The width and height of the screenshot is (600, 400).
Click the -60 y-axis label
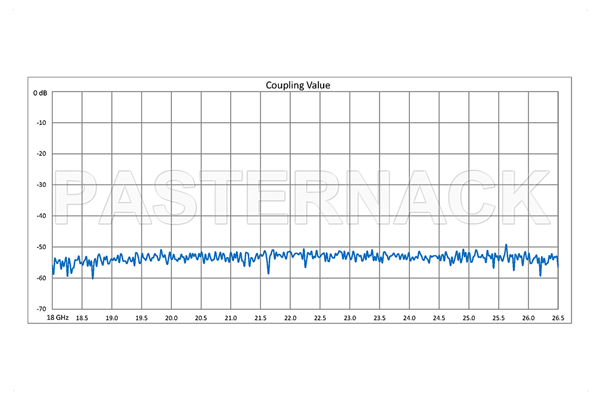pos(42,278)
